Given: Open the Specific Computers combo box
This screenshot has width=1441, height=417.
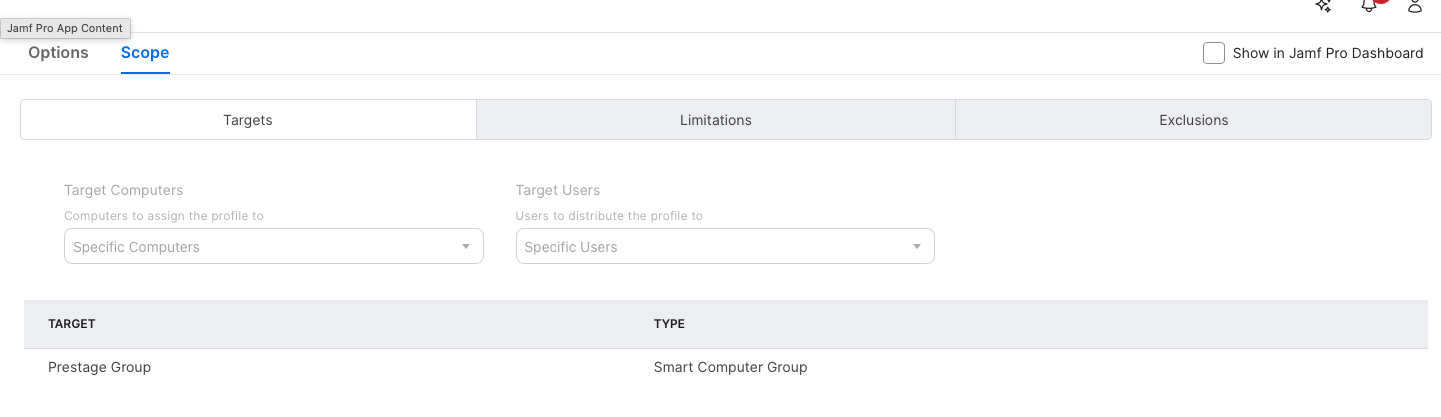Looking at the screenshot, I should [260, 247].
